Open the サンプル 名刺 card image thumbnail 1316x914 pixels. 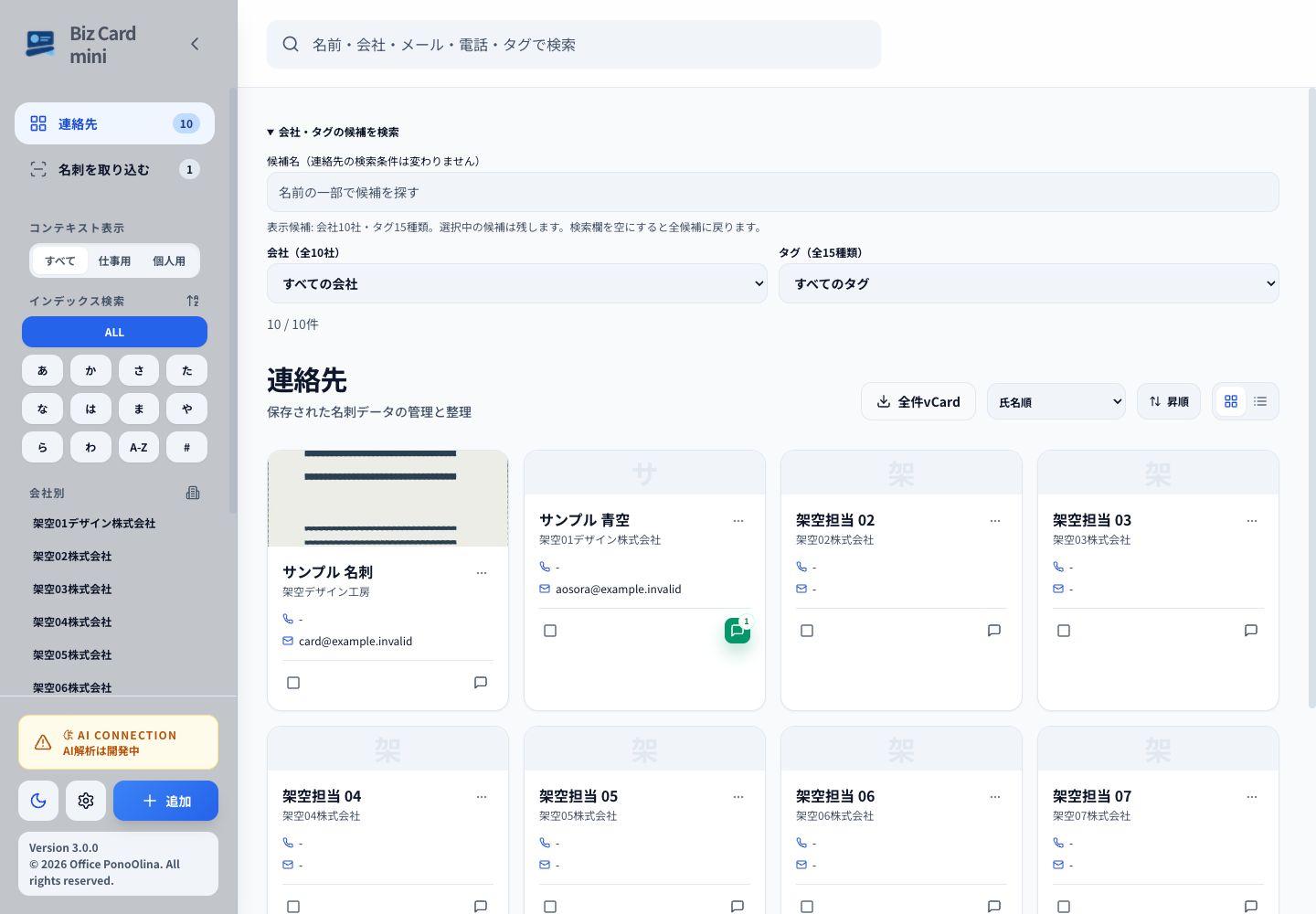[x=387, y=498]
